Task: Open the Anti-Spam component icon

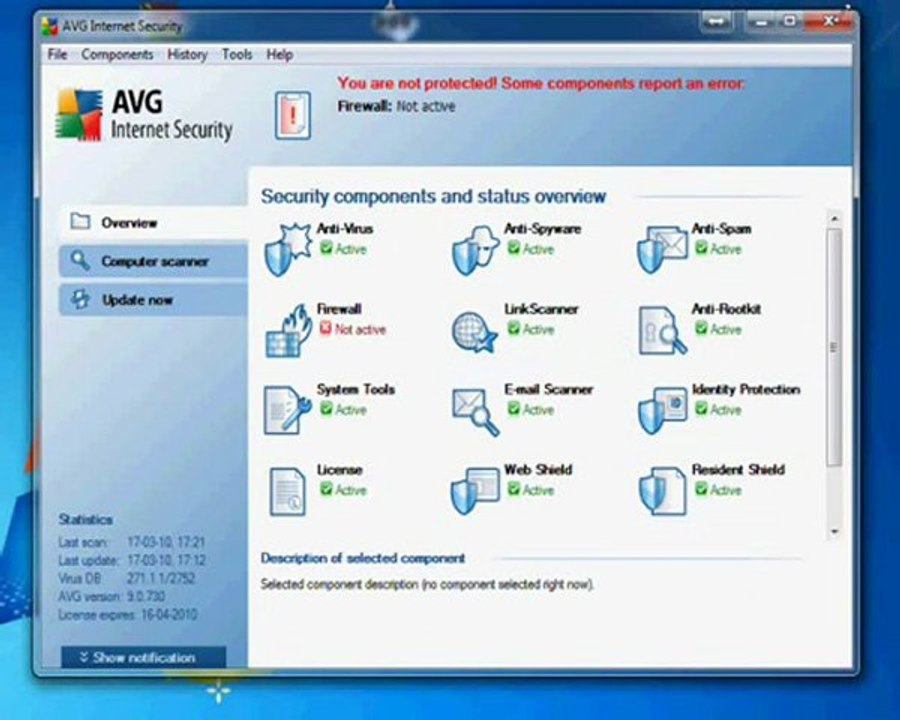Action: tap(662, 250)
